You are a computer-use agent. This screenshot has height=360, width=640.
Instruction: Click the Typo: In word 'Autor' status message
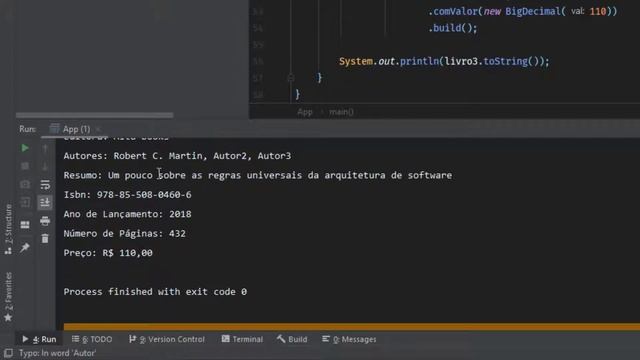(x=58, y=353)
